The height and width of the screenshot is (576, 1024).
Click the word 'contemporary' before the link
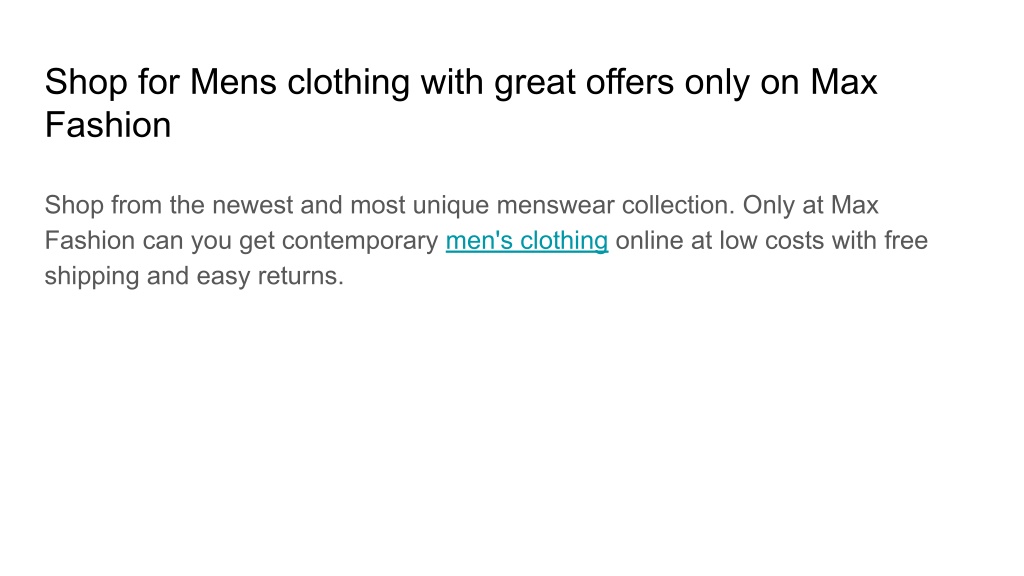pyautogui.click(x=360, y=241)
